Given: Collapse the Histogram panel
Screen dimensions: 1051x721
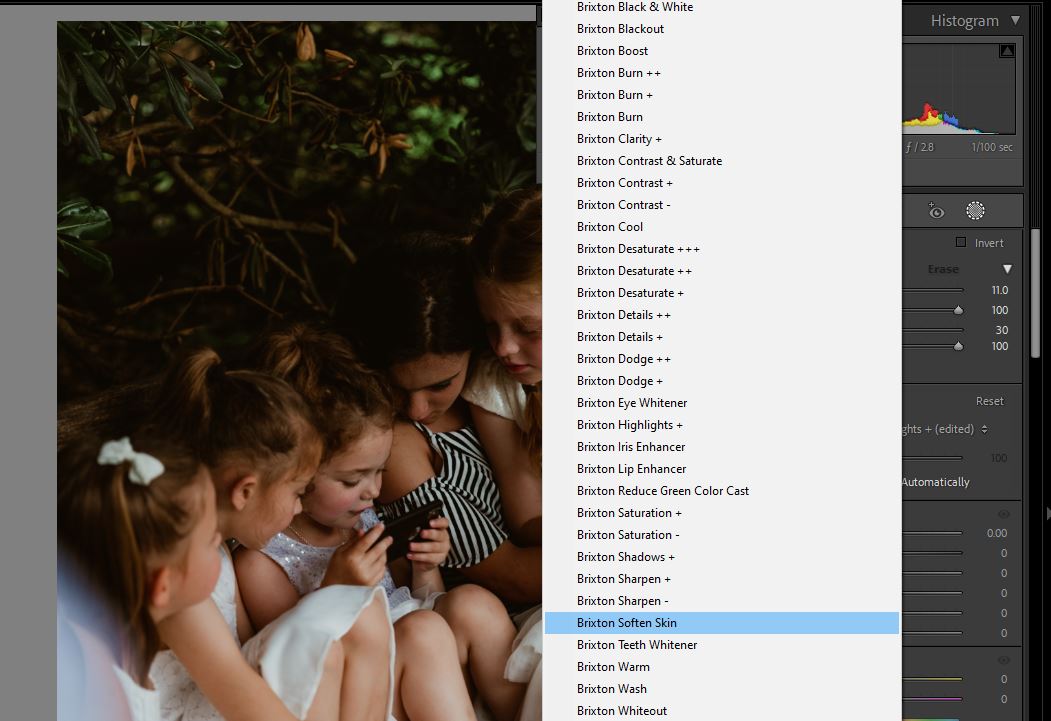Looking at the screenshot, I should pyautogui.click(x=1015, y=20).
